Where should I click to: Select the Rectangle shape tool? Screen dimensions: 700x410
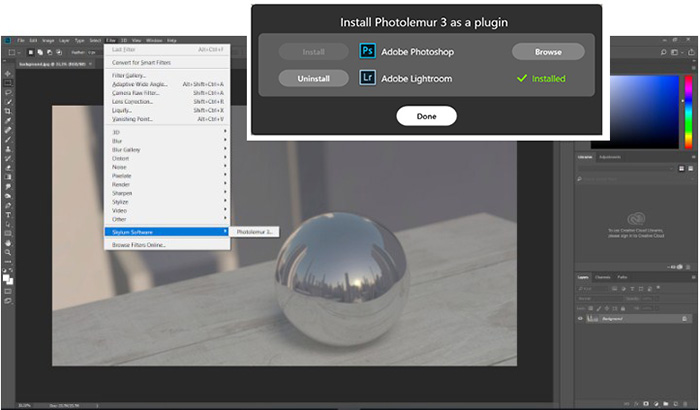tap(8, 233)
